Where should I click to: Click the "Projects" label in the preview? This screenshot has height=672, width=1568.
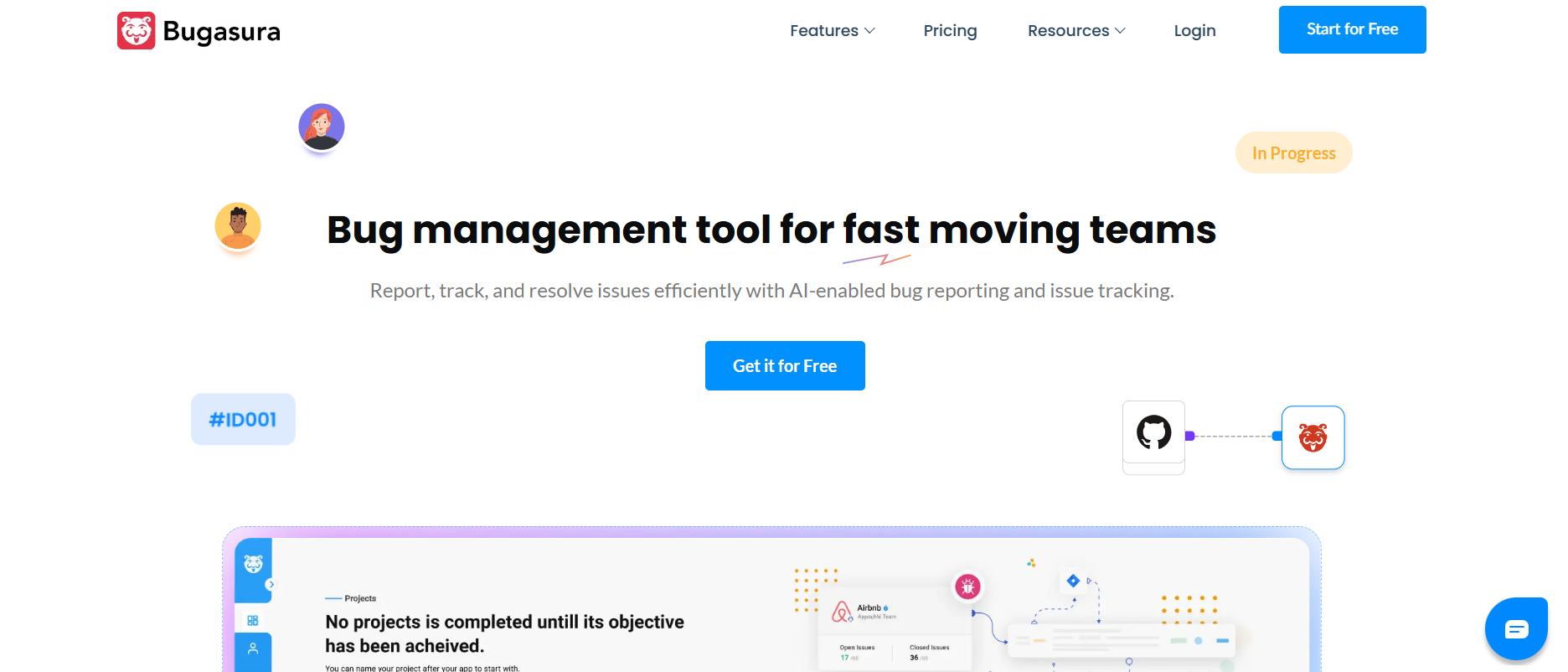360,598
